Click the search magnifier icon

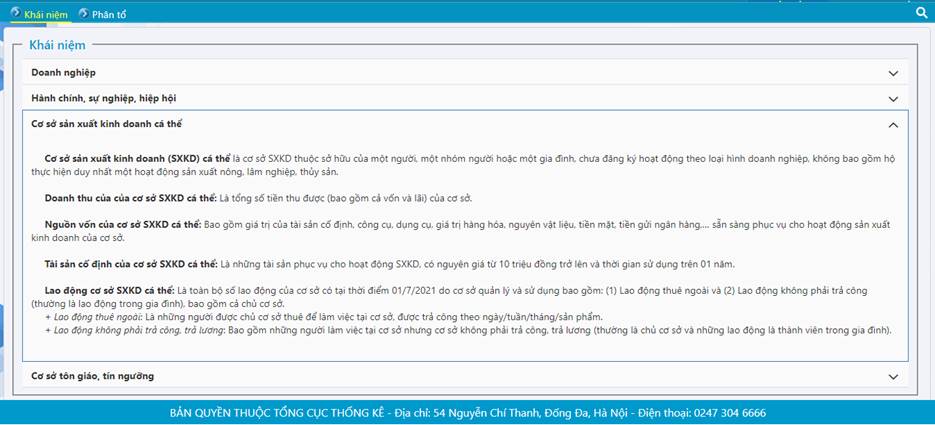(x=921, y=13)
